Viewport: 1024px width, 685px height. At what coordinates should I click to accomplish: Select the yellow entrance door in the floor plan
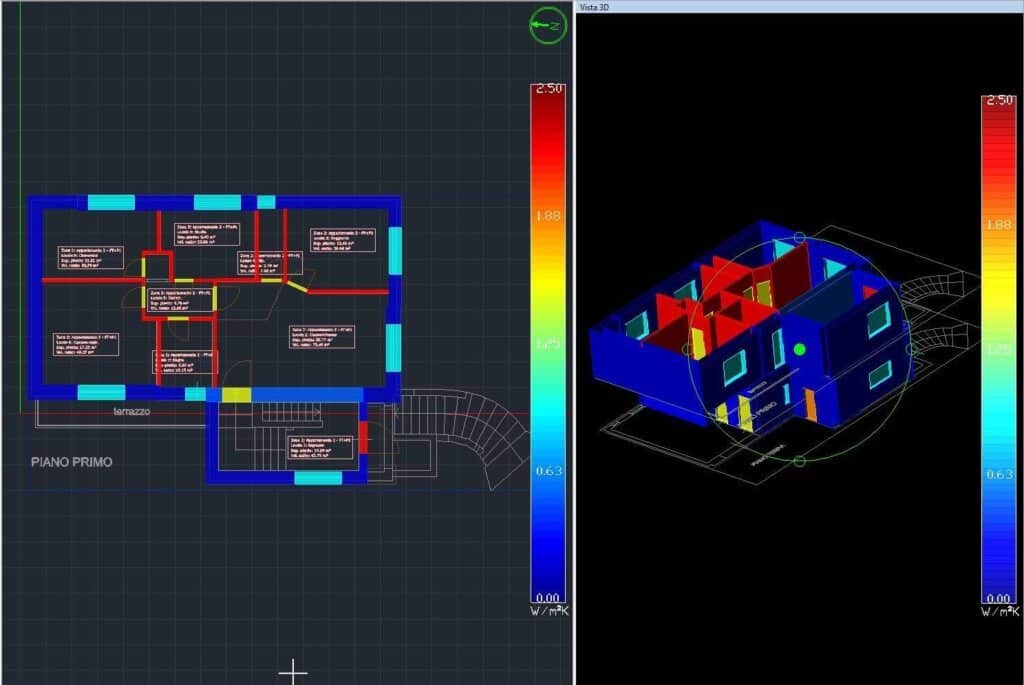click(236, 395)
